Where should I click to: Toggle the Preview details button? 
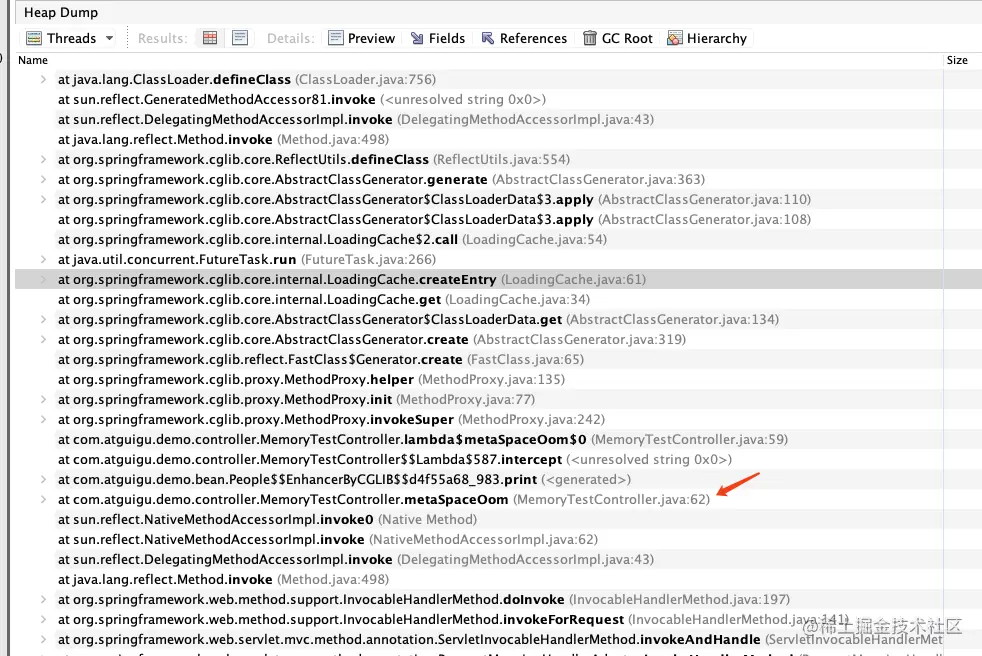pos(362,38)
